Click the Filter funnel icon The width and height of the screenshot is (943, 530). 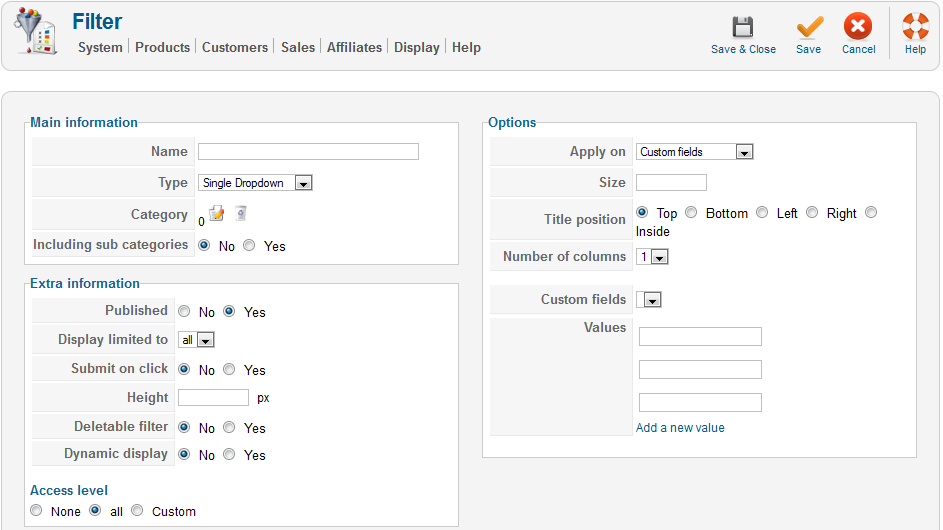36,31
